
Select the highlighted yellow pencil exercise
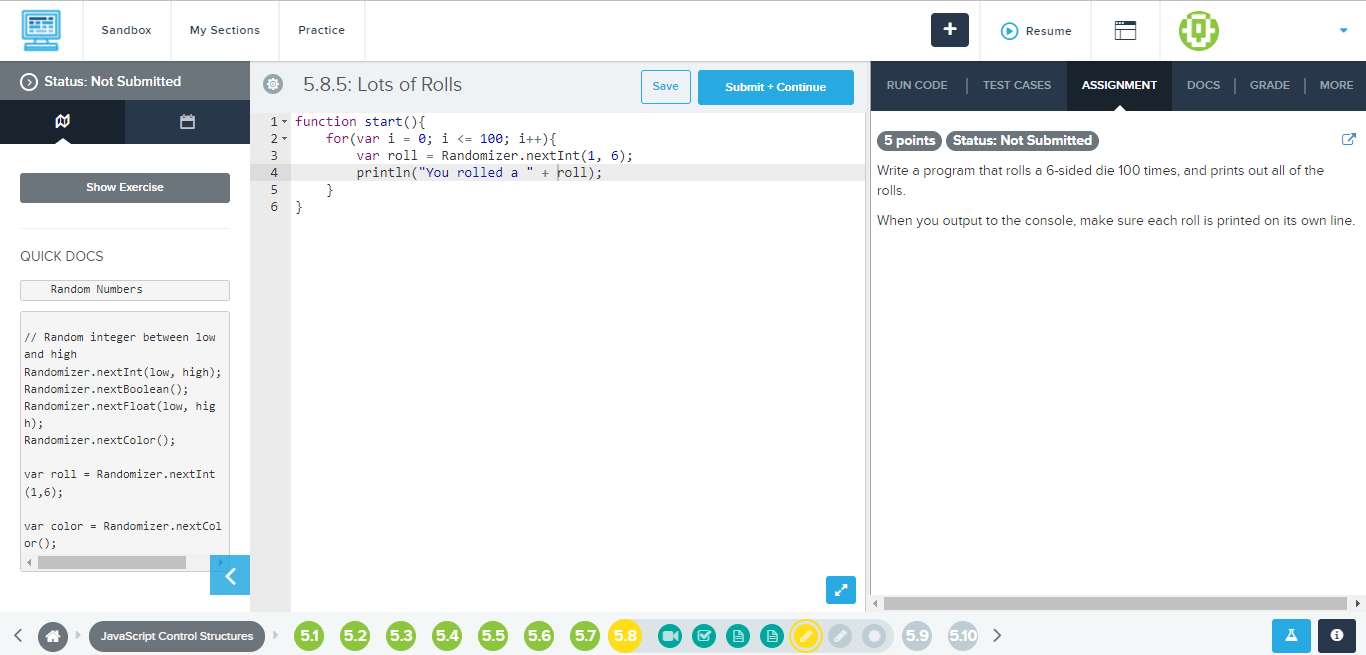pos(806,636)
